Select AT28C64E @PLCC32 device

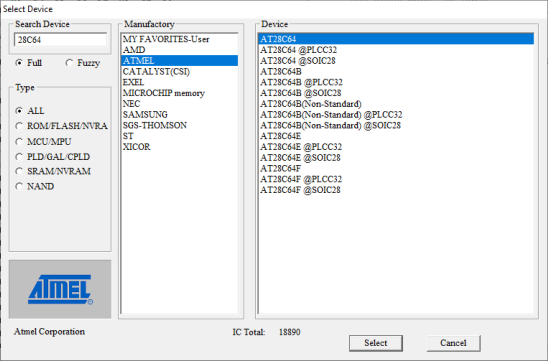(396, 147)
